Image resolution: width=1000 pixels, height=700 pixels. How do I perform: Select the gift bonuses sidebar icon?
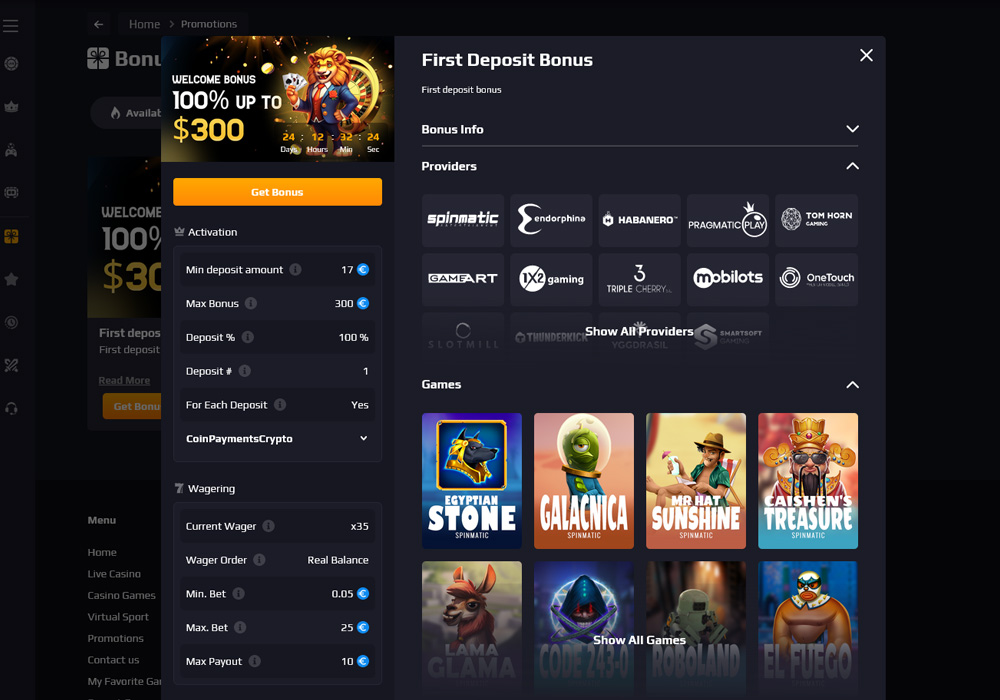(x=11, y=236)
